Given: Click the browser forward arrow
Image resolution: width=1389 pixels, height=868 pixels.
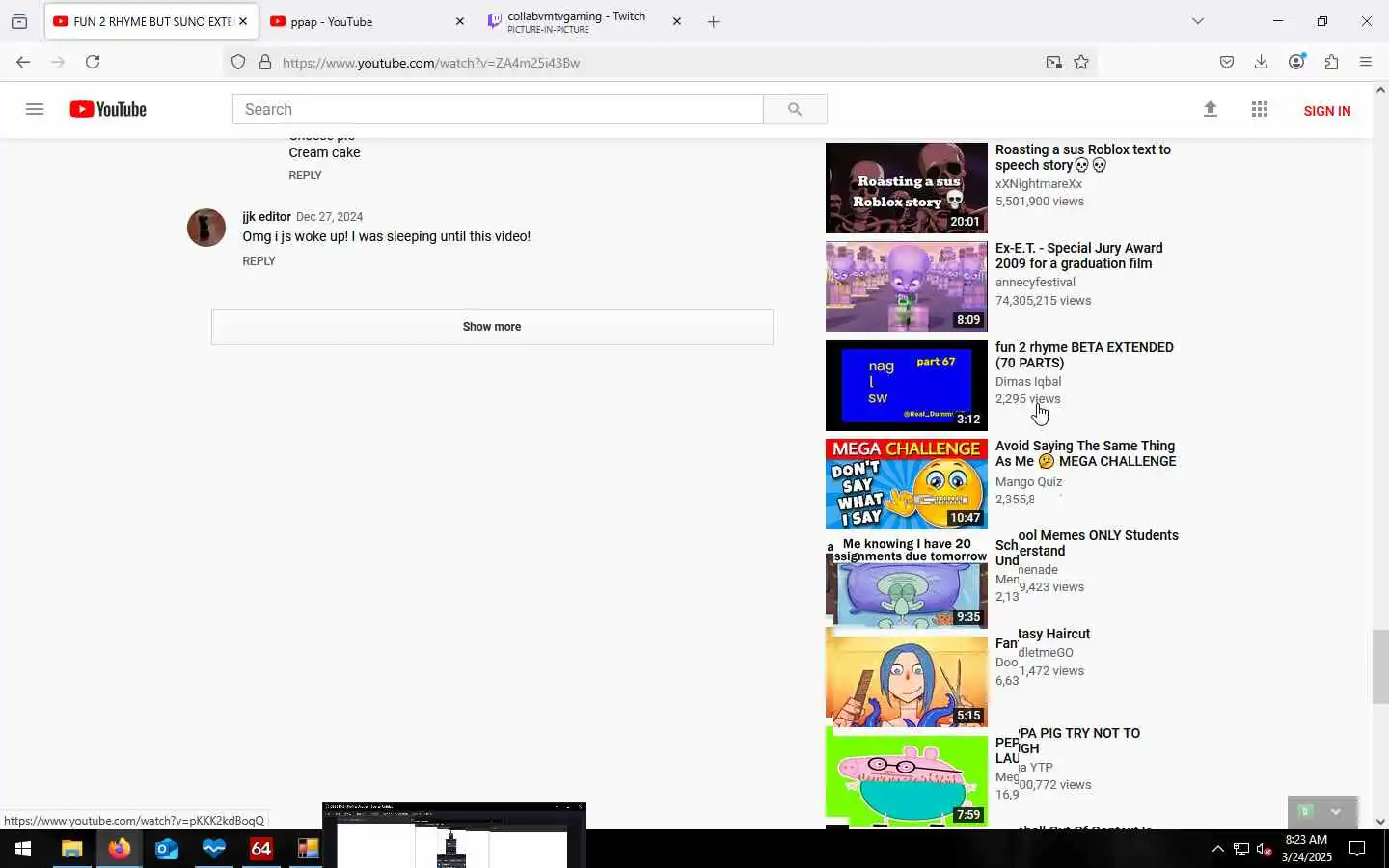Looking at the screenshot, I should click(58, 62).
